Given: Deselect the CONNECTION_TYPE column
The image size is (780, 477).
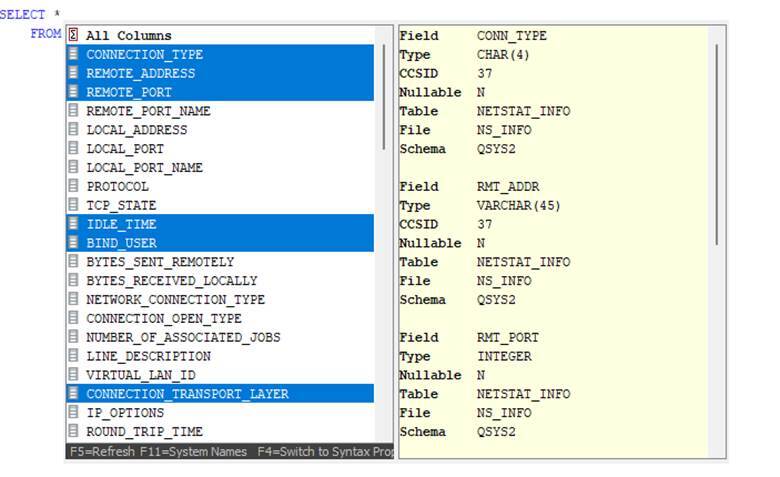Looking at the screenshot, I should point(144,55).
